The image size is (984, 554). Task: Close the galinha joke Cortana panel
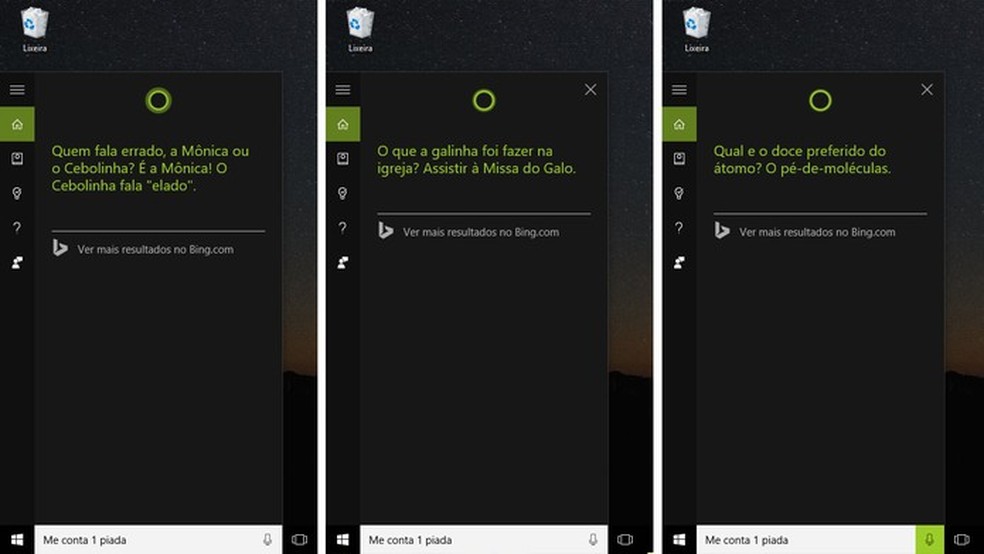click(x=591, y=90)
